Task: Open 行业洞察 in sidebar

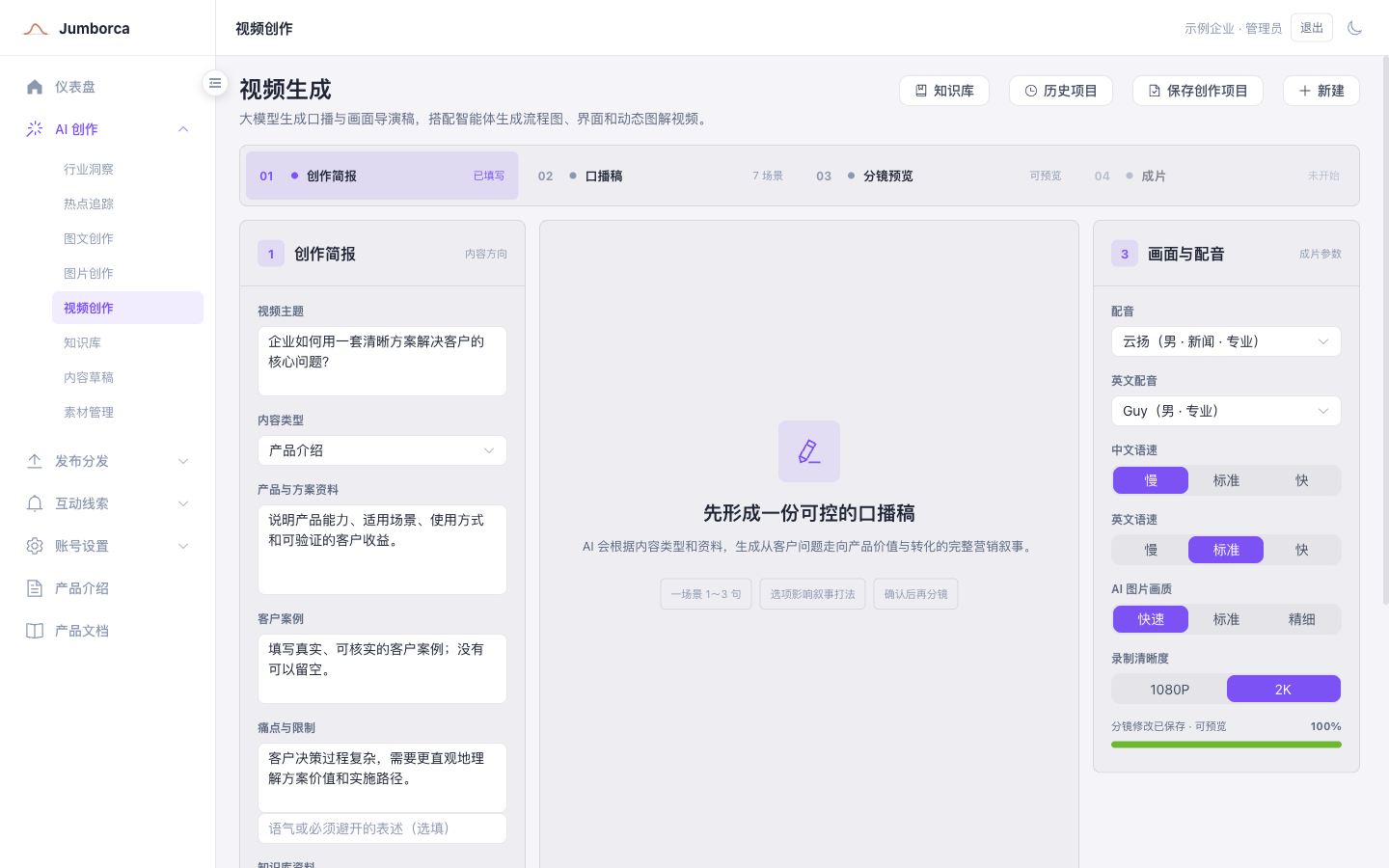Action: tap(127, 169)
